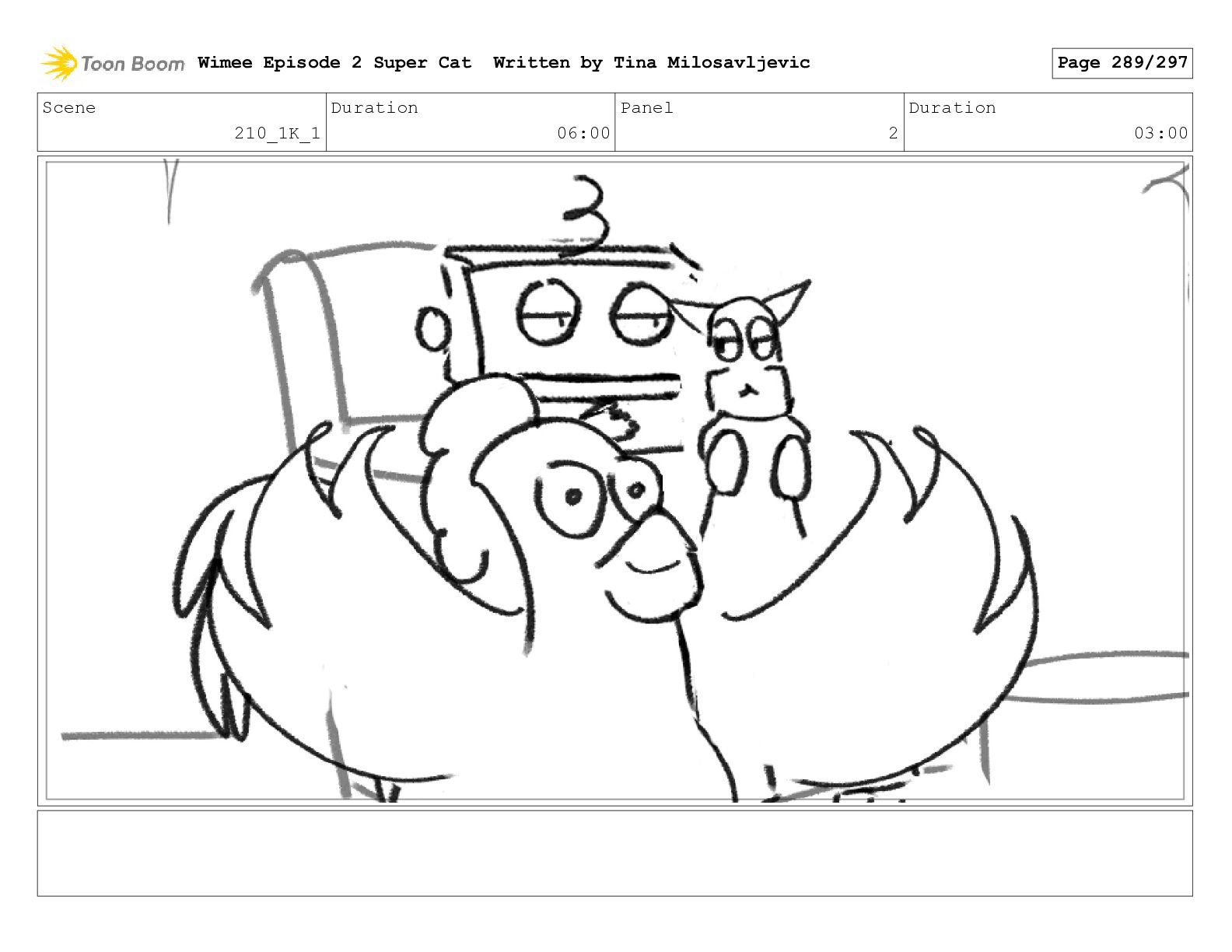Click the Toon Boom logo
Screen dimensions: 1232x952
[113, 63]
